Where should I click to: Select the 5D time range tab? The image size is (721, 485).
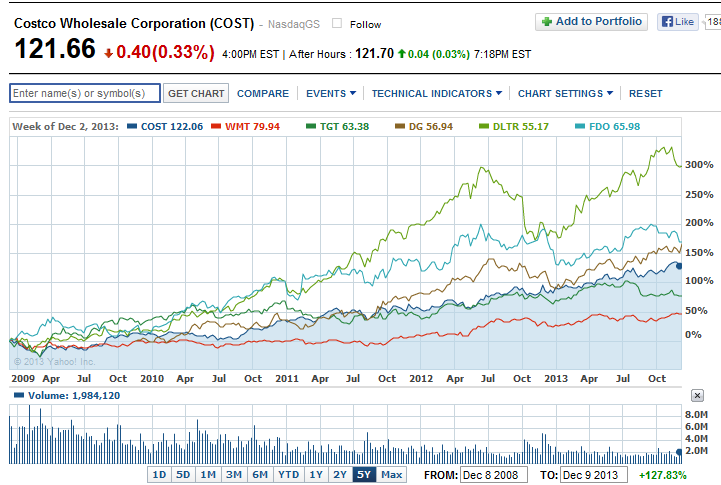point(183,475)
